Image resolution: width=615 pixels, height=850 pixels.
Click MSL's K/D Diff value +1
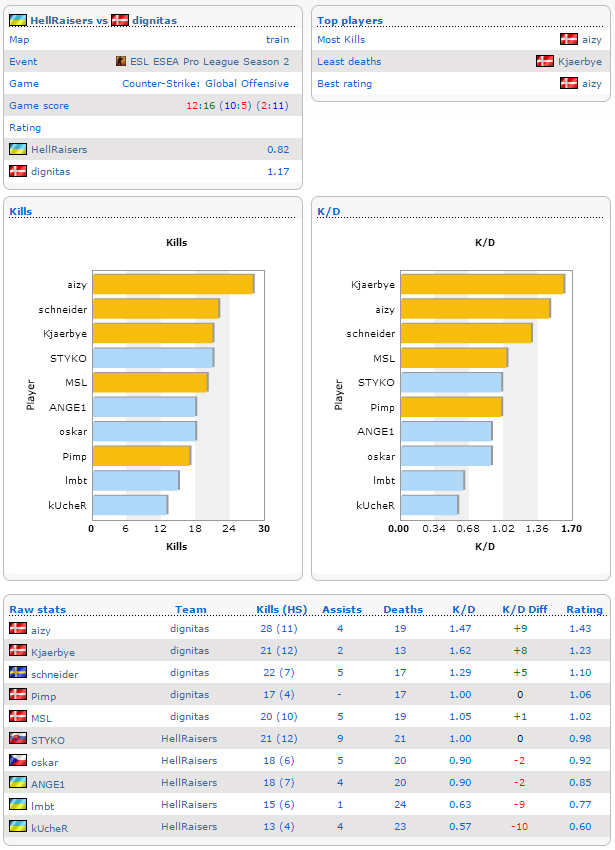point(520,717)
